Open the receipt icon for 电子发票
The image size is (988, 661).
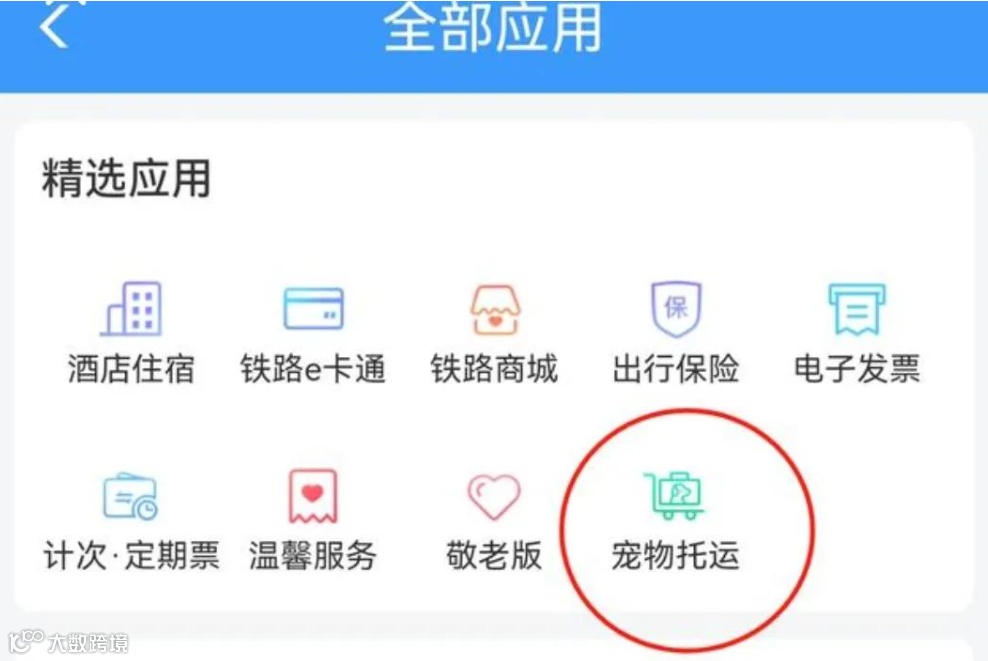point(857,309)
